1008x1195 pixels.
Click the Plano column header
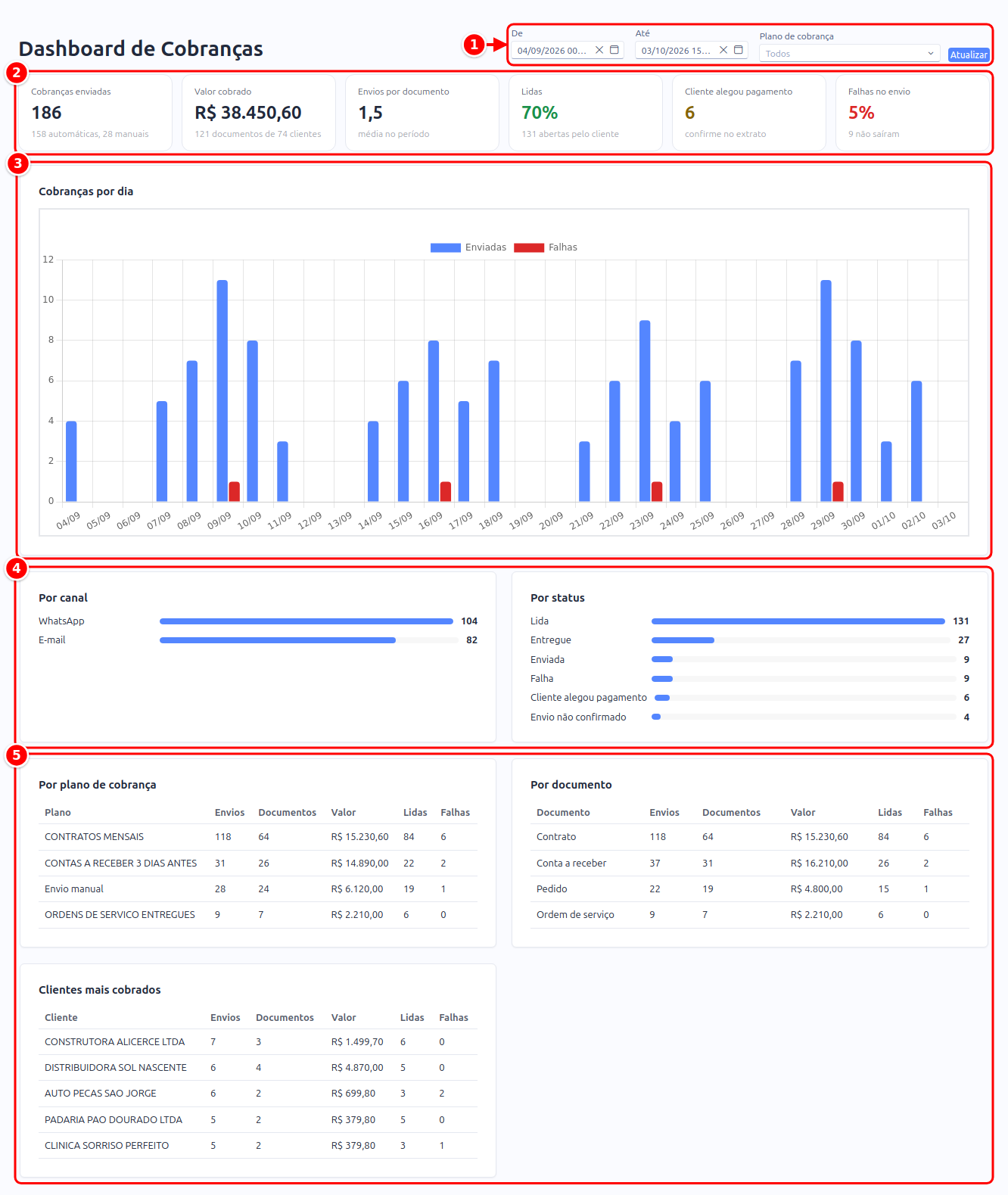click(x=58, y=813)
